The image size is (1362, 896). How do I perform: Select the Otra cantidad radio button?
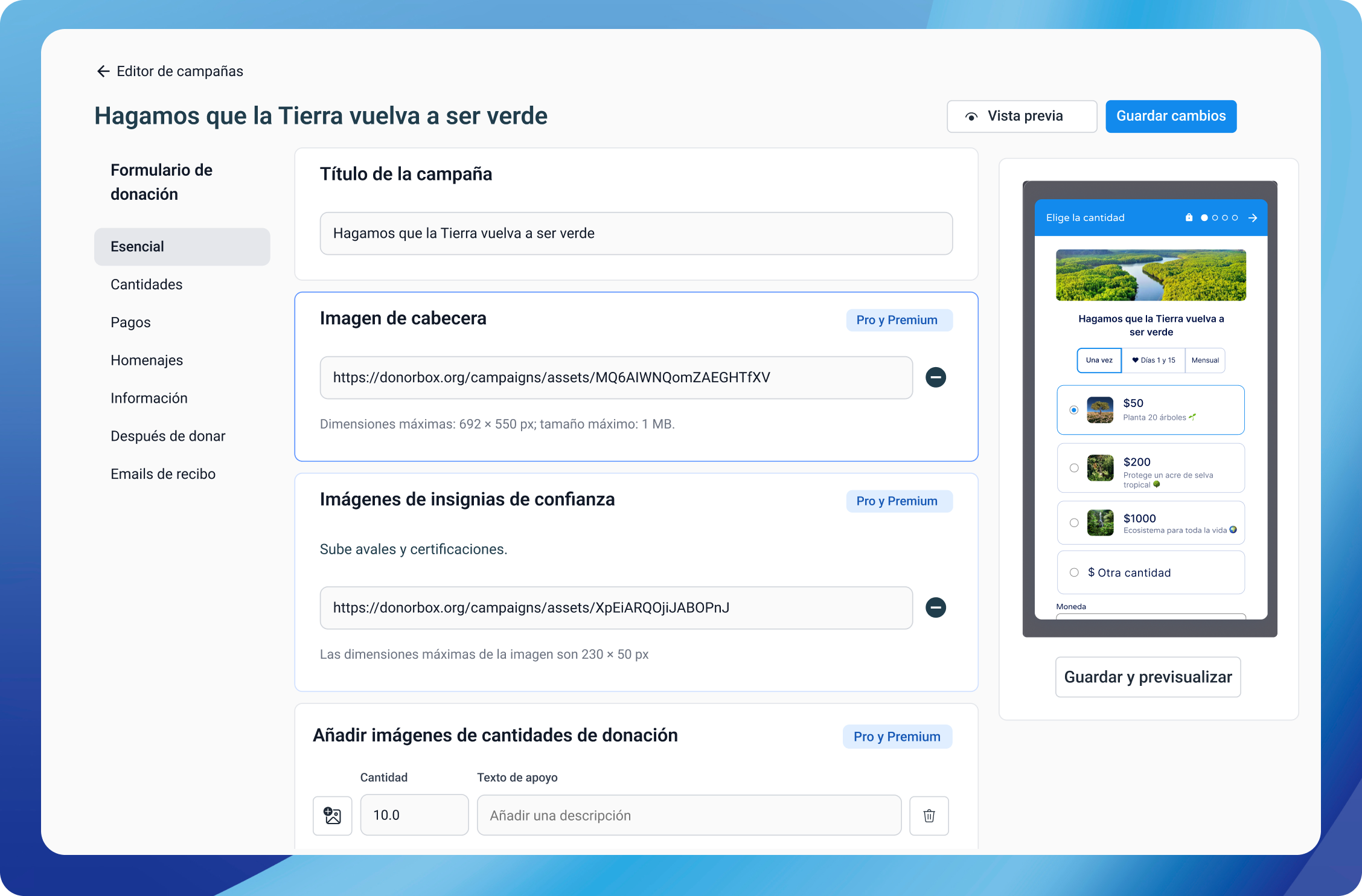[1074, 572]
